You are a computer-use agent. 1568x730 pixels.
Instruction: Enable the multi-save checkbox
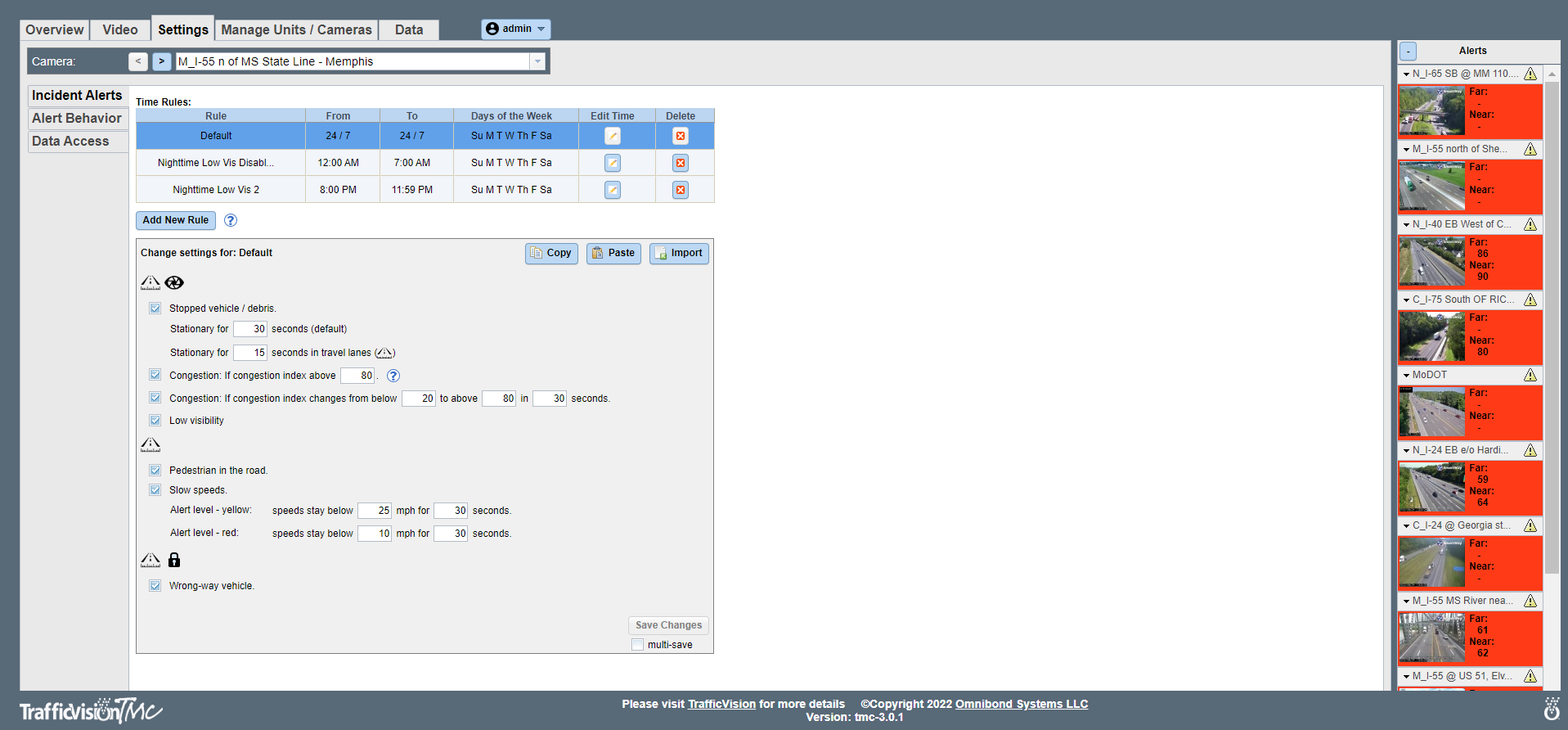coord(638,645)
